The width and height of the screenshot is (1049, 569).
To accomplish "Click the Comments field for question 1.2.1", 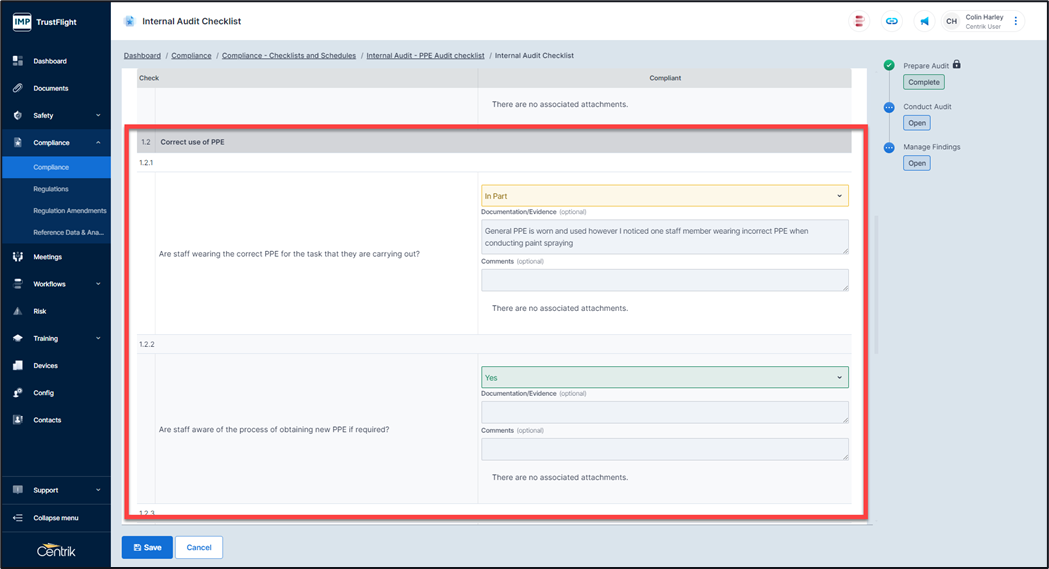I will point(664,280).
